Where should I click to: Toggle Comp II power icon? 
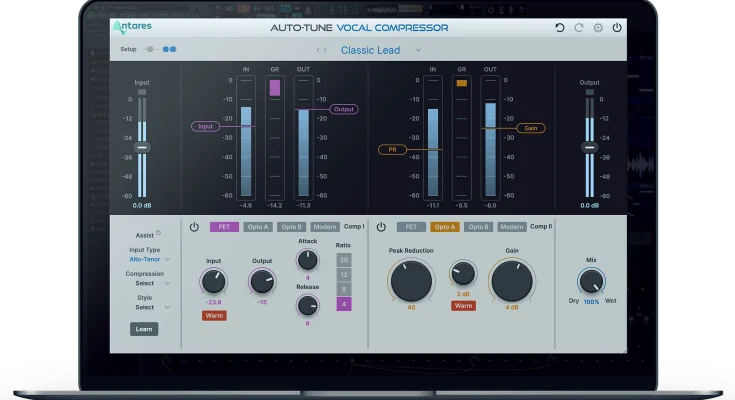pos(381,227)
